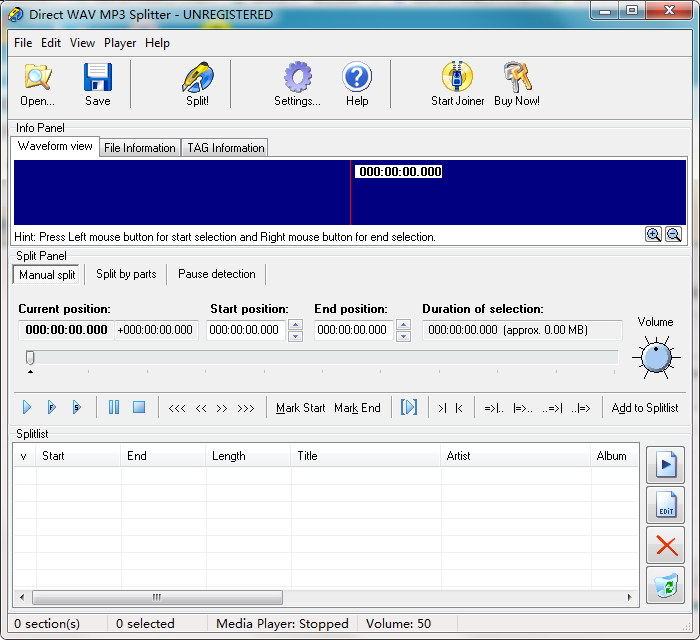This screenshot has width=700, height=640.
Task: Start playback with the Play button
Action: pyautogui.click(x=27, y=407)
